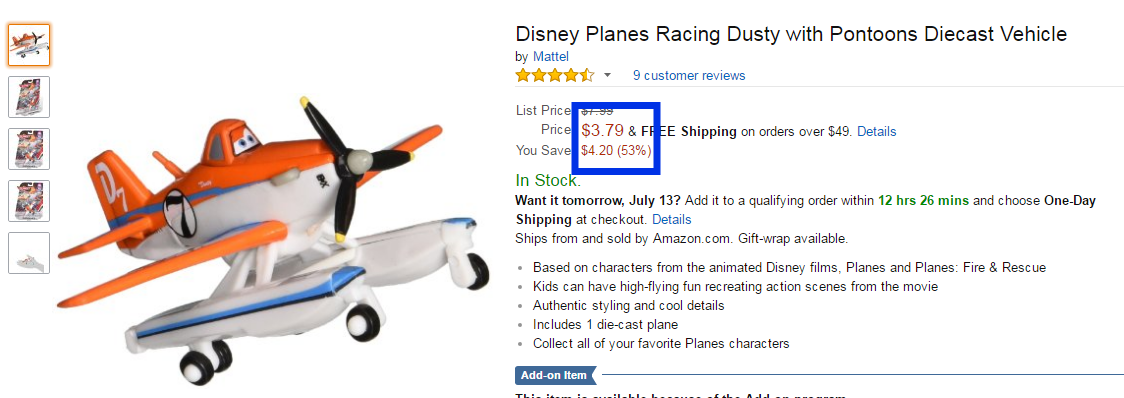
Task: Click the 'Includes 1 die-cast plane' bullet
Action: coord(606,324)
